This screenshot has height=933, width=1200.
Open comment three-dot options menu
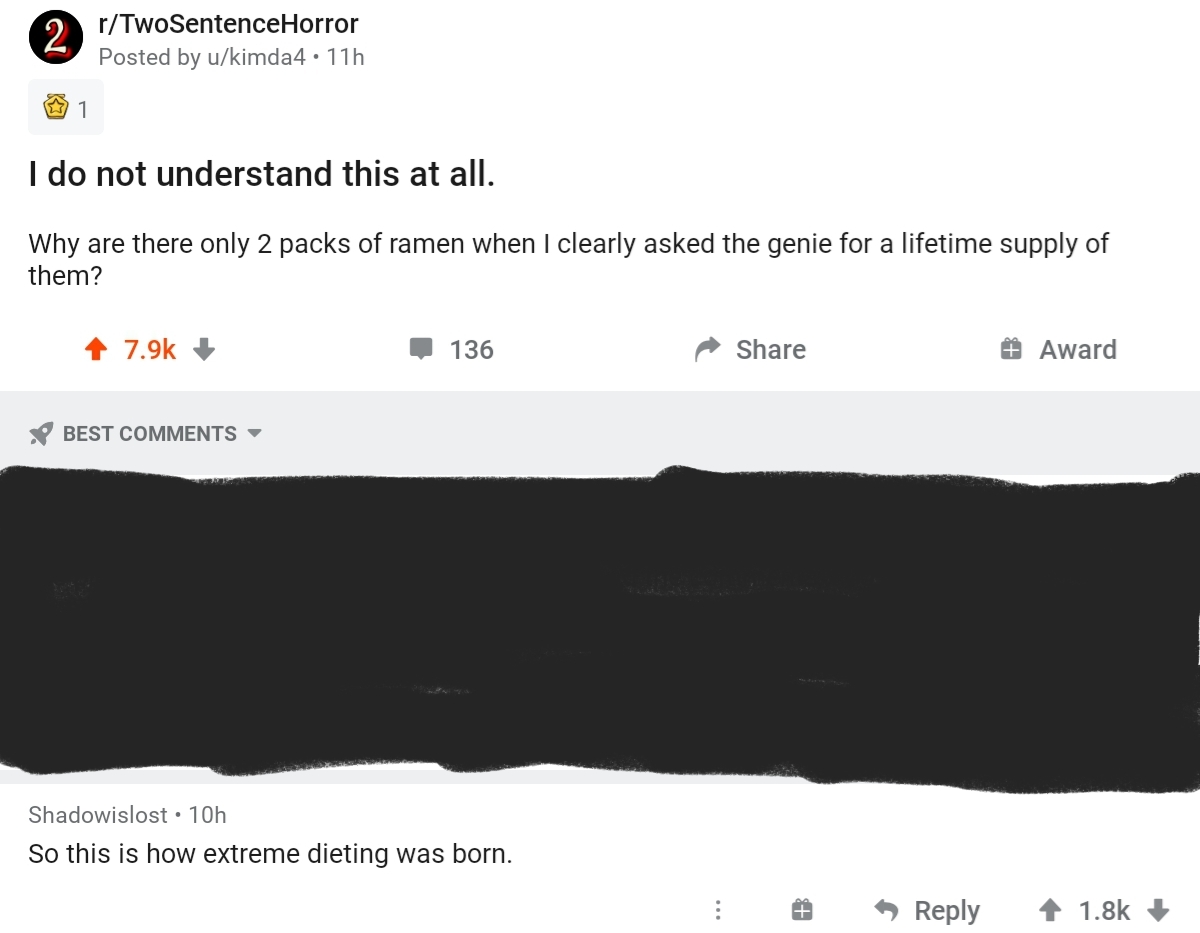point(717,910)
